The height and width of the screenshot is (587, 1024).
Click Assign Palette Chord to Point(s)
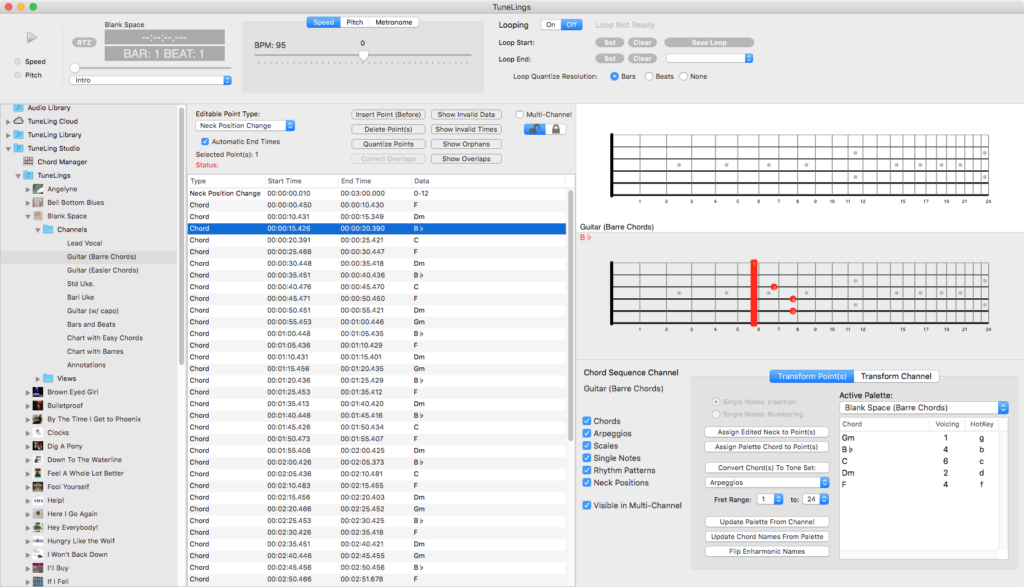tap(767, 447)
